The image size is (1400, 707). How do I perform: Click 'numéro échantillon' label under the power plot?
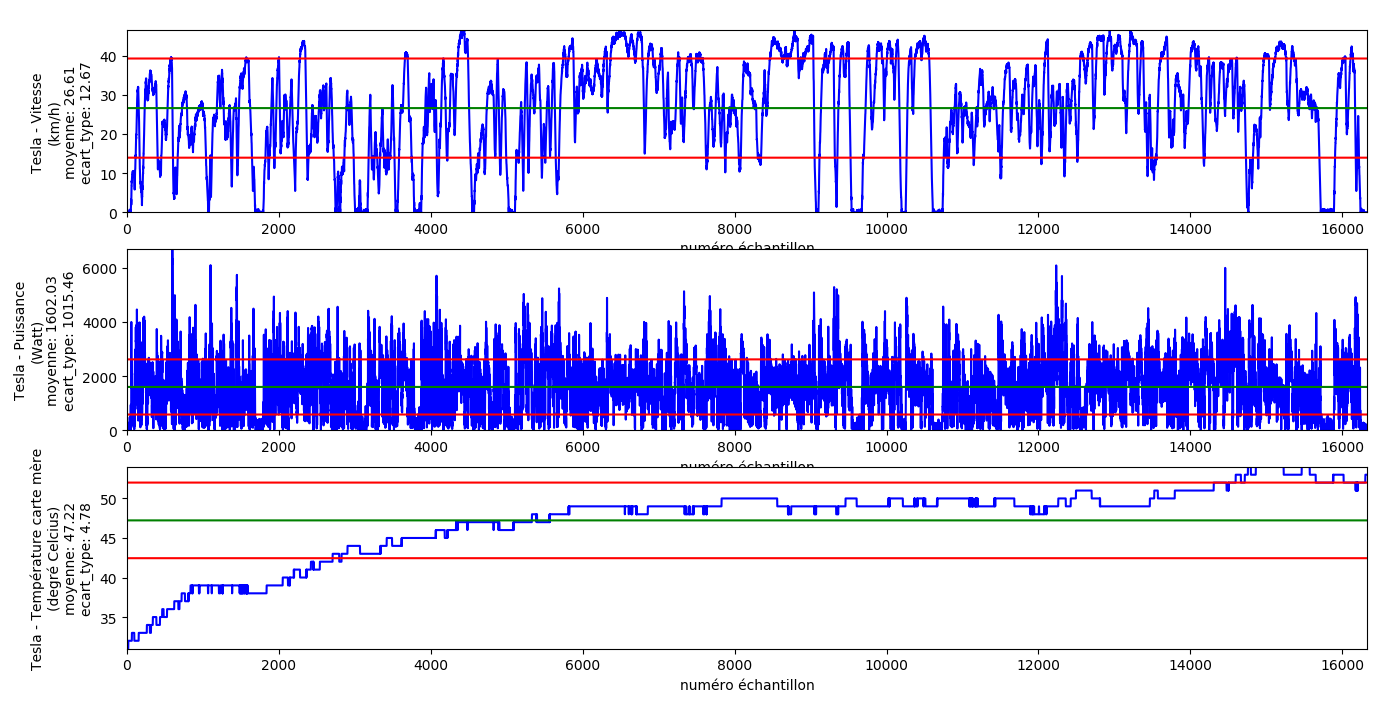click(x=747, y=466)
